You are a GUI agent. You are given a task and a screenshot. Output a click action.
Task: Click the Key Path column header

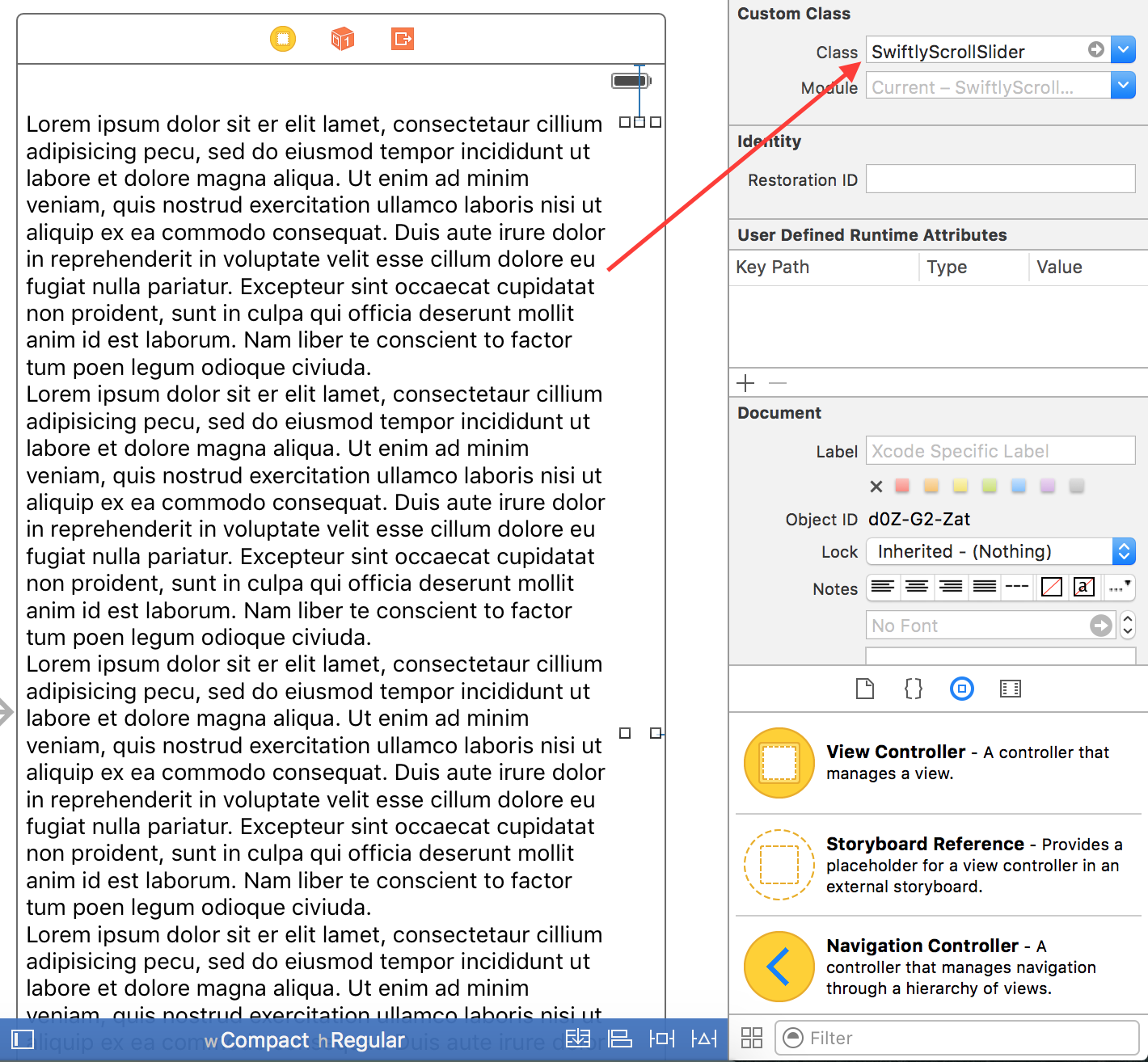773,267
